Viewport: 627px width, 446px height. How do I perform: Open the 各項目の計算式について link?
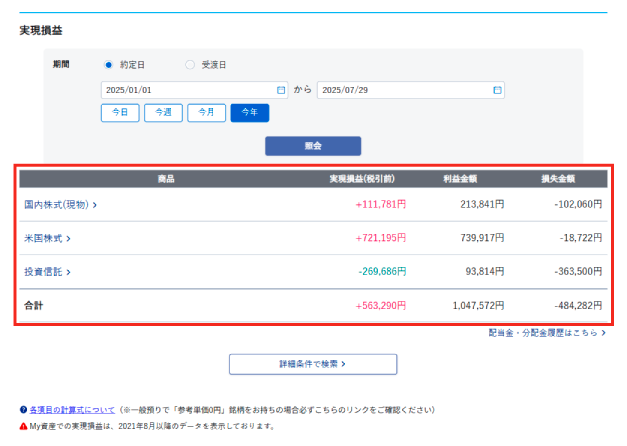click(71, 410)
